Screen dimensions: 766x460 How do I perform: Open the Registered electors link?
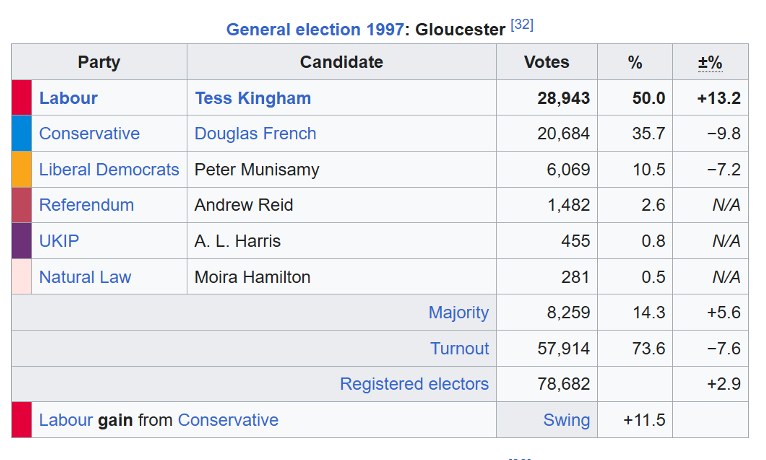[414, 384]
